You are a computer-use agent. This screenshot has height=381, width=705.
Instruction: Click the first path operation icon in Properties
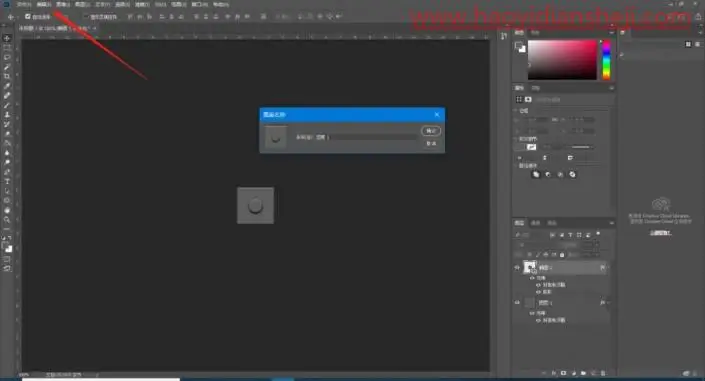pyautogui.click(x=535, y=175)
